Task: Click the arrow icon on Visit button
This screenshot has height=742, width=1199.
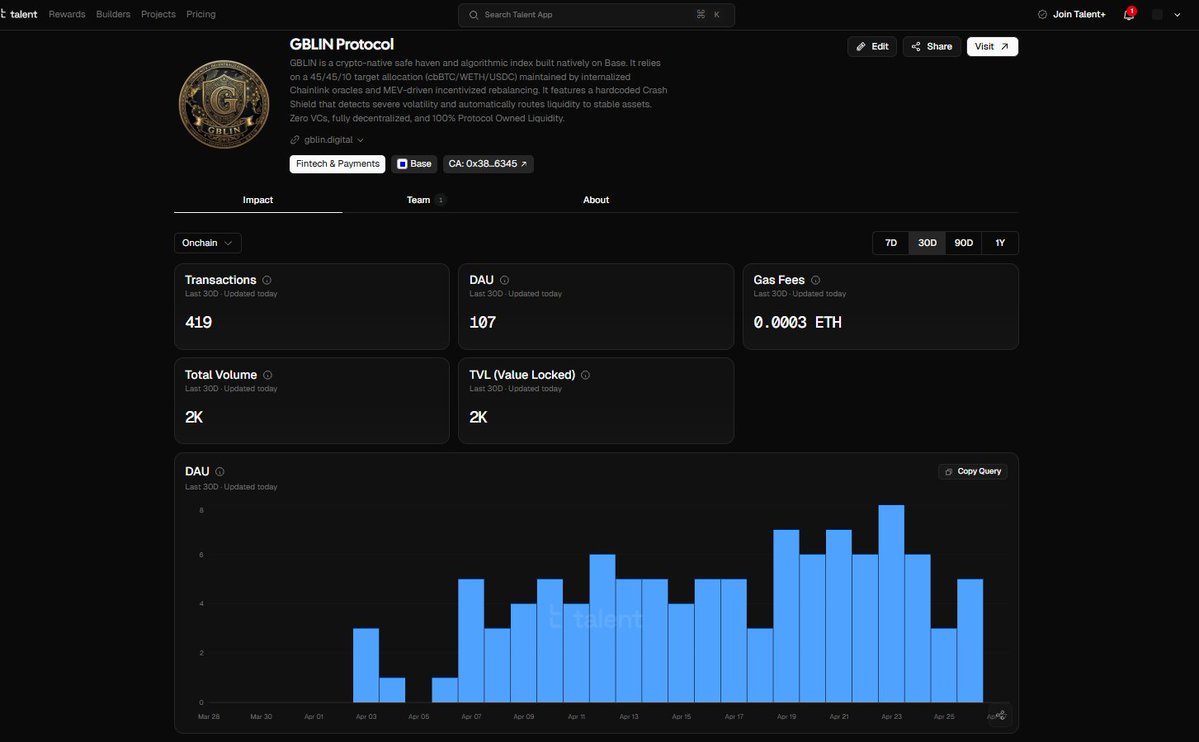Action: 1004,47
